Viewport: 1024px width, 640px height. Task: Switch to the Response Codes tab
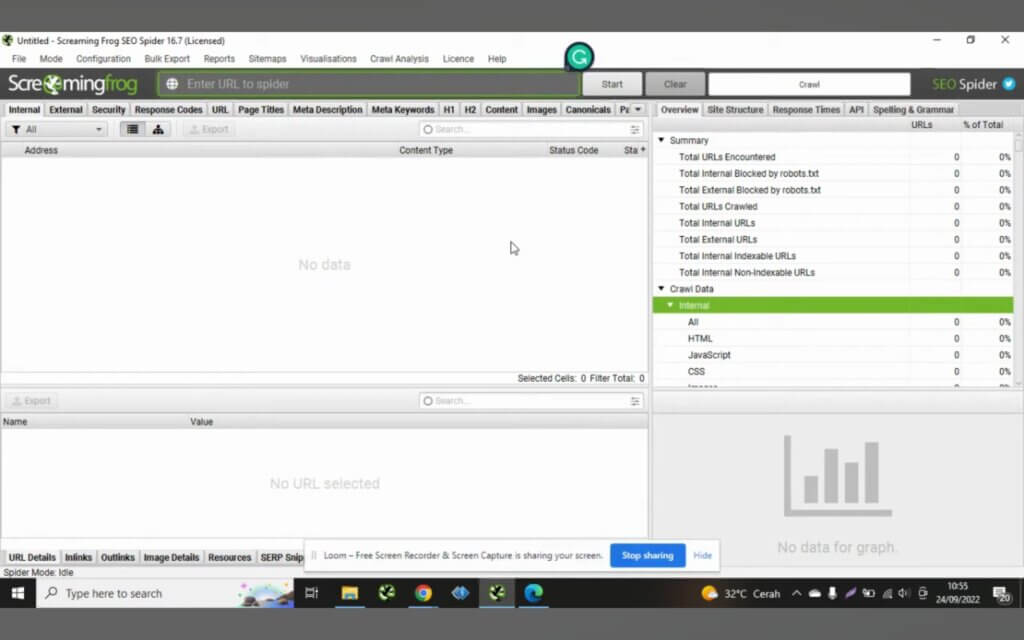tap(168, 109)
